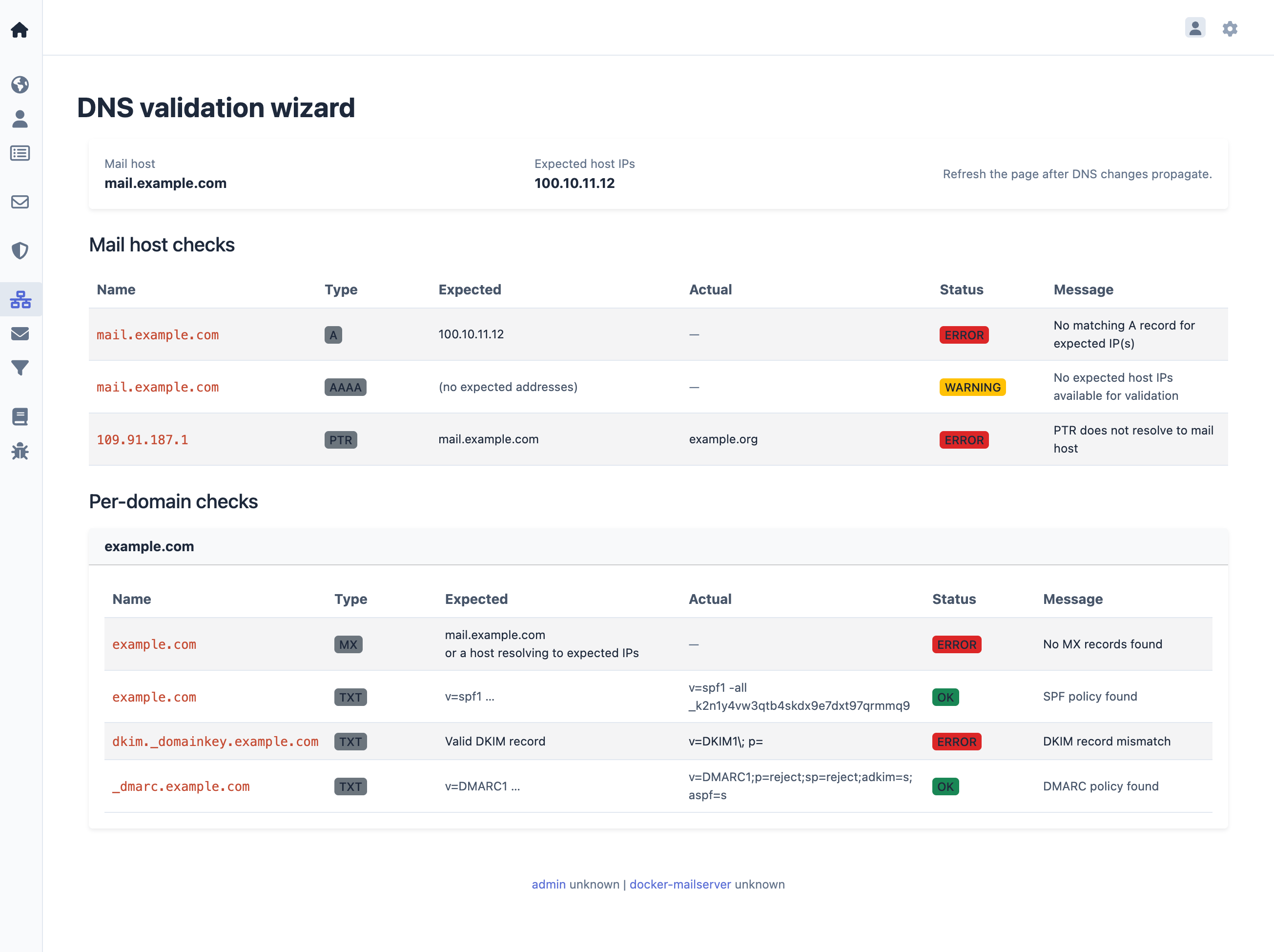Follow the docker-mailserver footer link
The width and height of the screenshot is (1274, 952).
coord(680,884)
